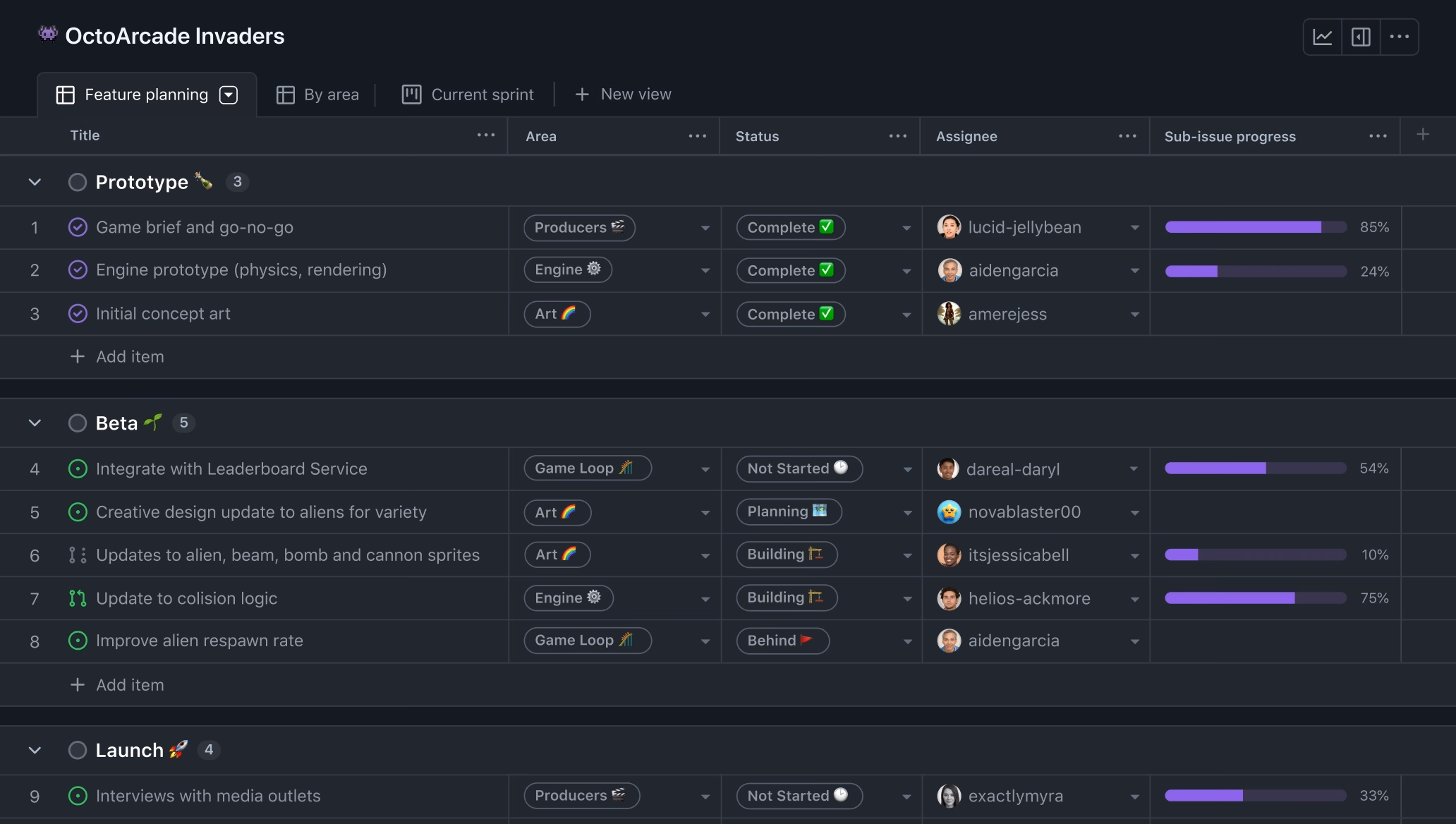Screen dimensions: 1456x824
Task: Switch to the Current sprint tab
Action: click(483, 94)
